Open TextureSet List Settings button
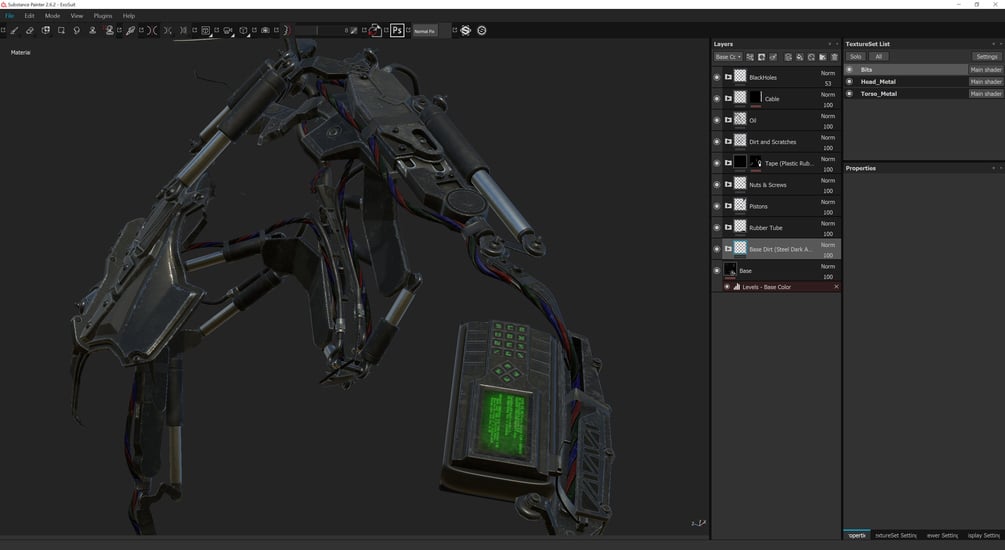Image resolution: width=1005 pixels, height=550 pixels. click(x=986, y=57)
